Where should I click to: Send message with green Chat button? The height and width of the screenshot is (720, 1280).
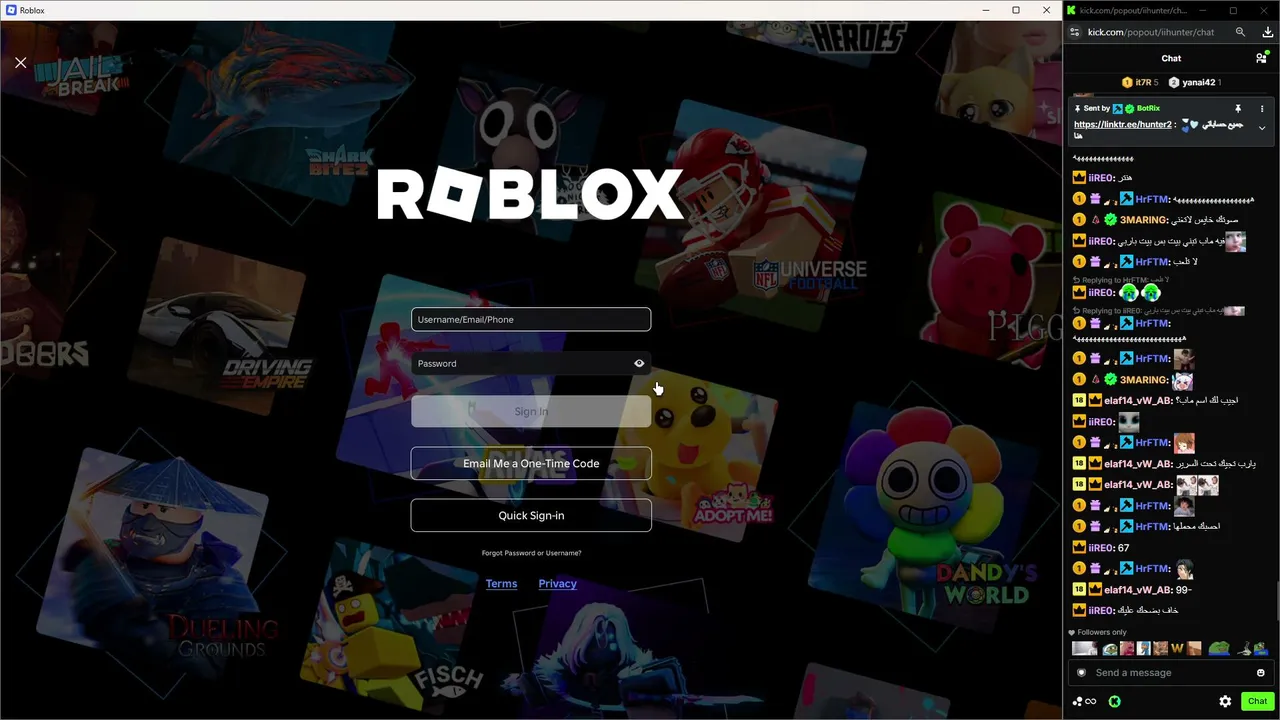click(1257, 702)
